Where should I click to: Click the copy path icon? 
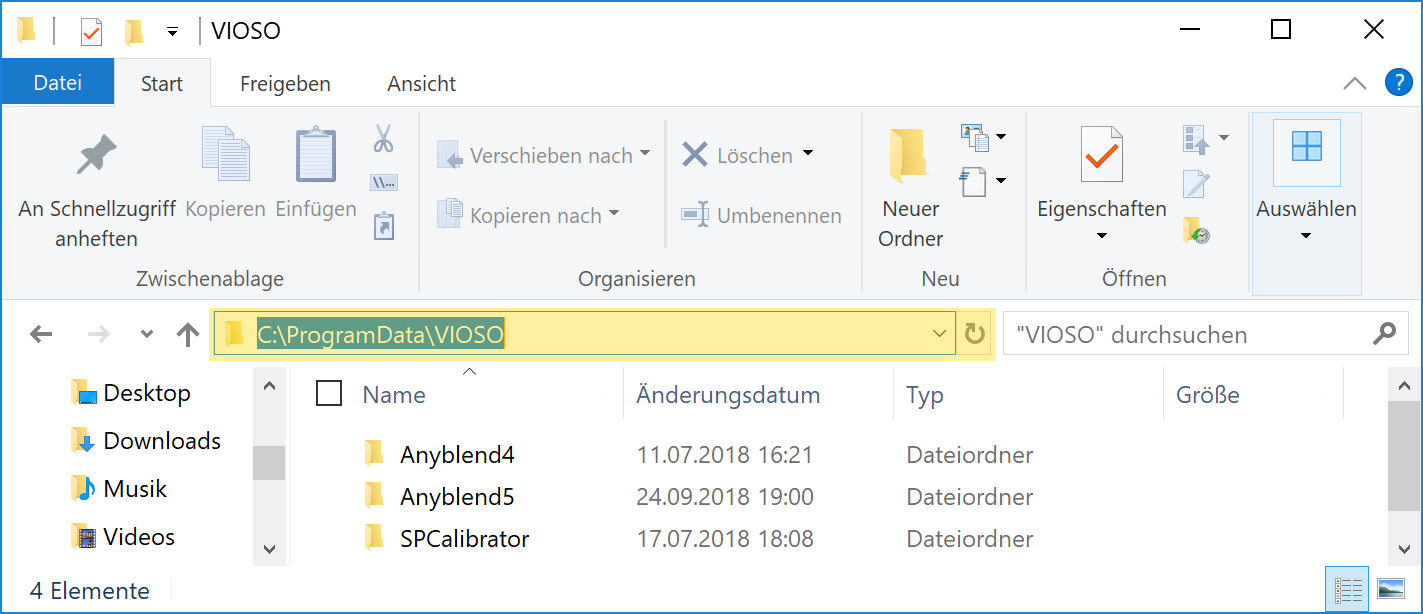coord(383,182)
